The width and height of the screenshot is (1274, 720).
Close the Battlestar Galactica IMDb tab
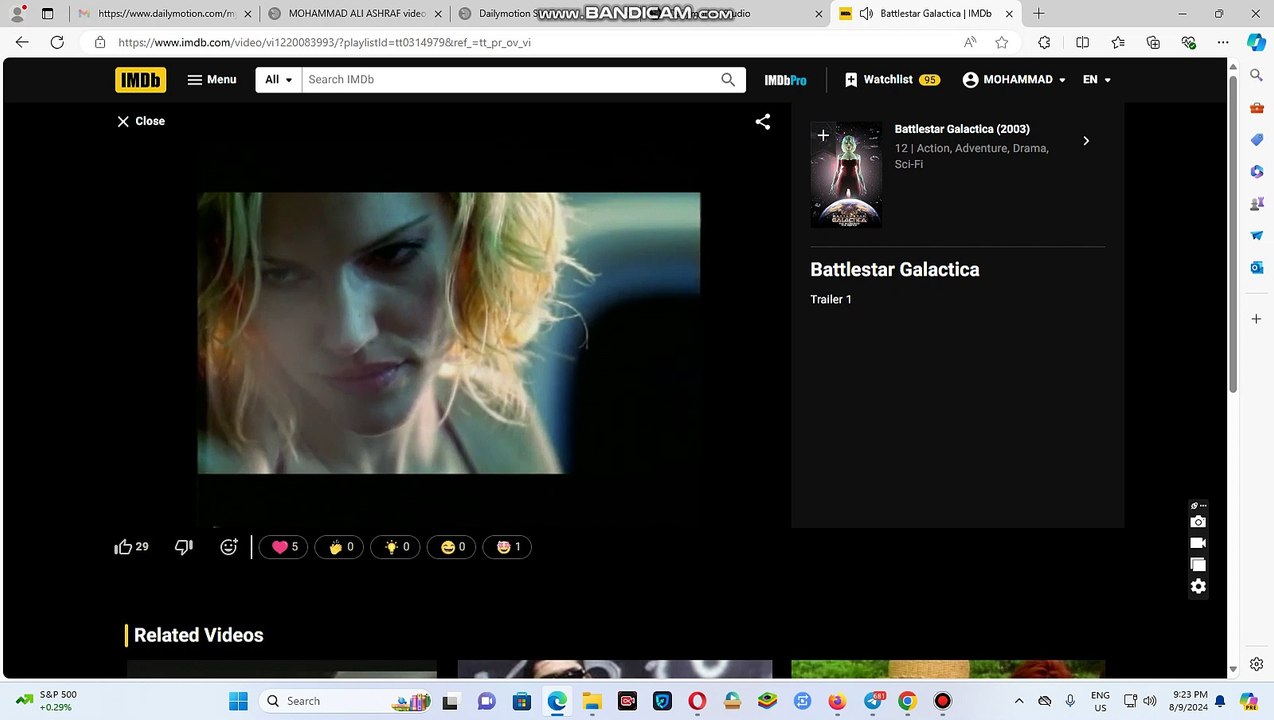1009,14
